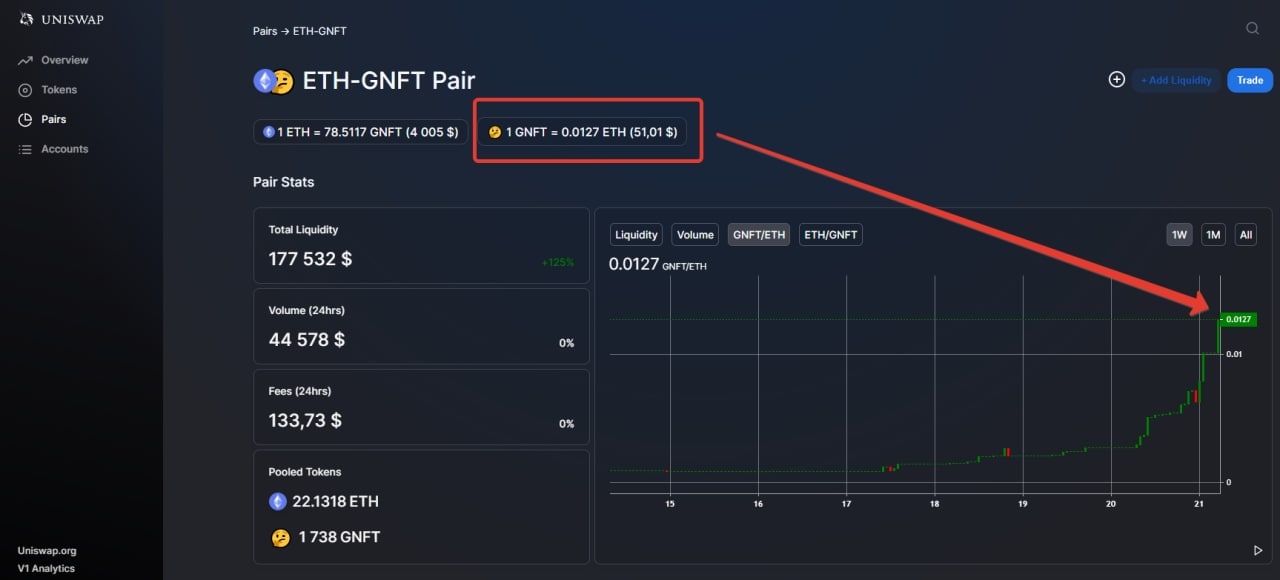
Task: Click the chart x-axis date 18
Action: tap(934, 503)
